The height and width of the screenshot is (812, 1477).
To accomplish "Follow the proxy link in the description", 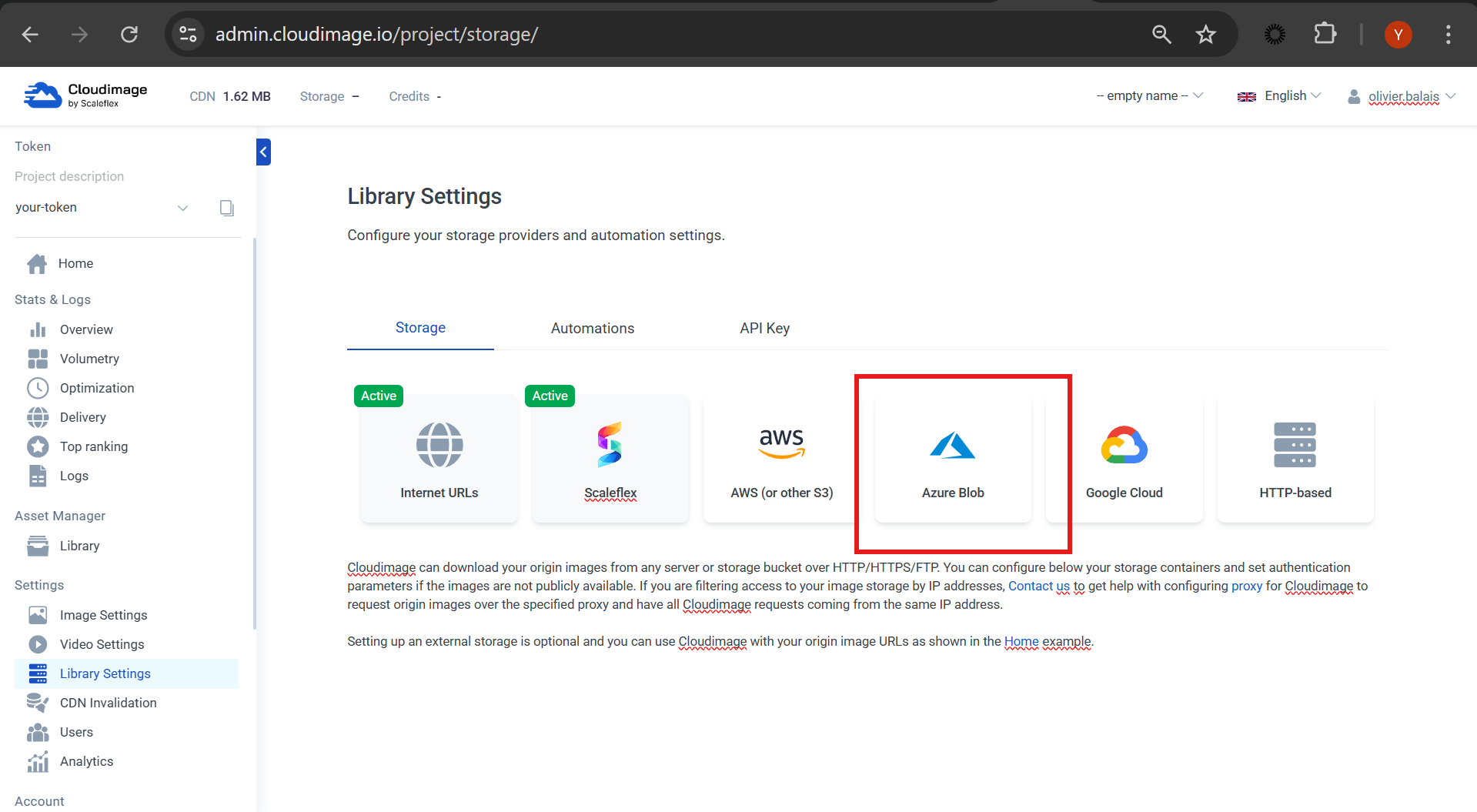I will [x=1246, y=586].
